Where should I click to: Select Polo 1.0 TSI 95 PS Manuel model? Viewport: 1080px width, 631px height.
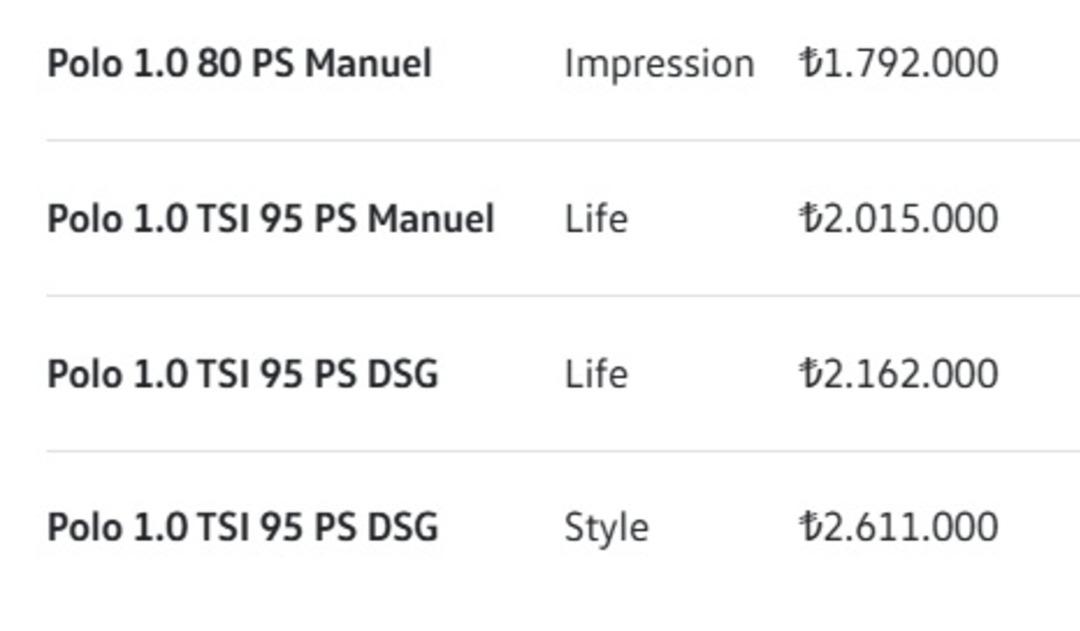click(271, 219)
